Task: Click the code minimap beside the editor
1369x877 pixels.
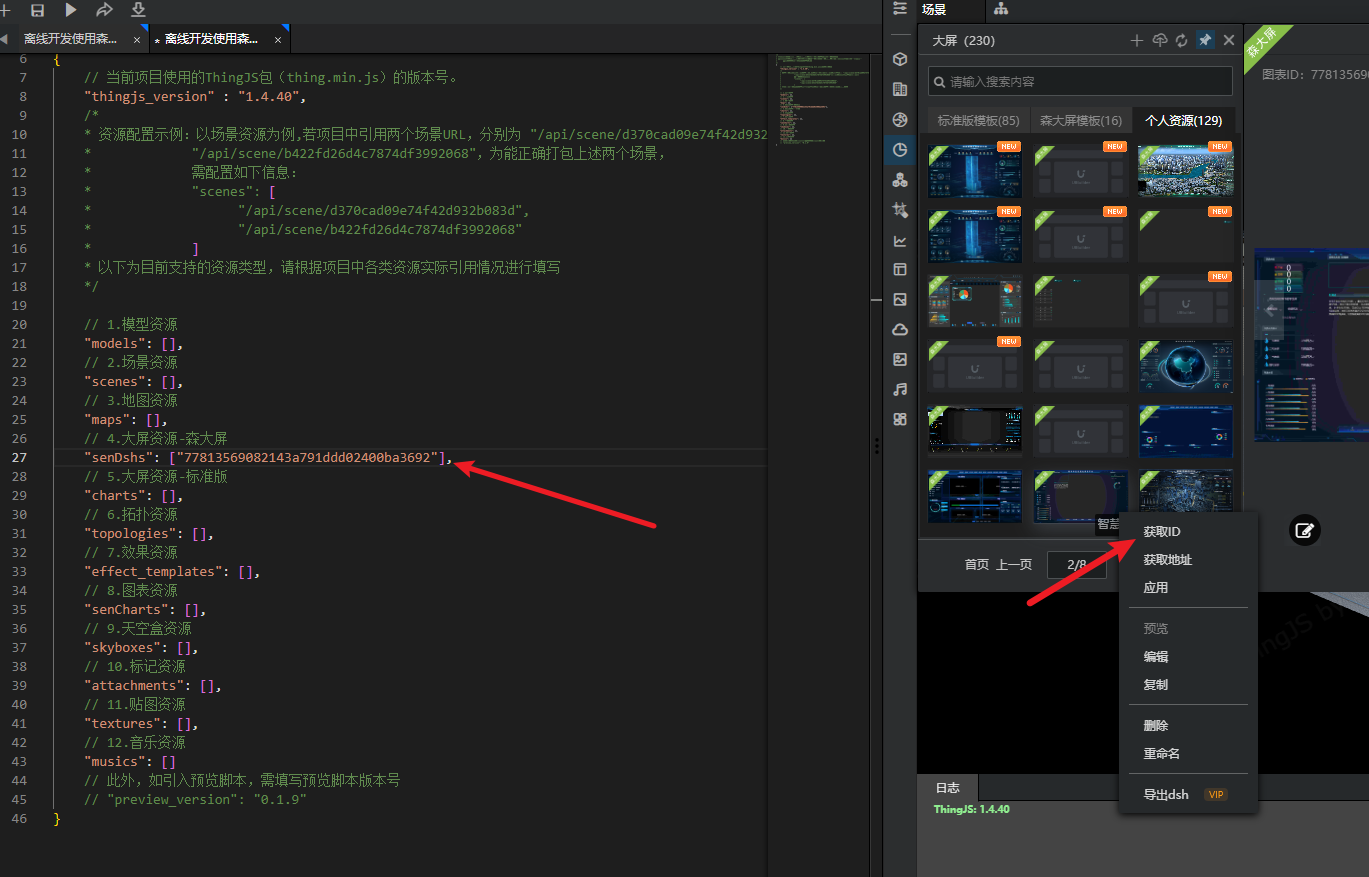Action: pos(821,100)
